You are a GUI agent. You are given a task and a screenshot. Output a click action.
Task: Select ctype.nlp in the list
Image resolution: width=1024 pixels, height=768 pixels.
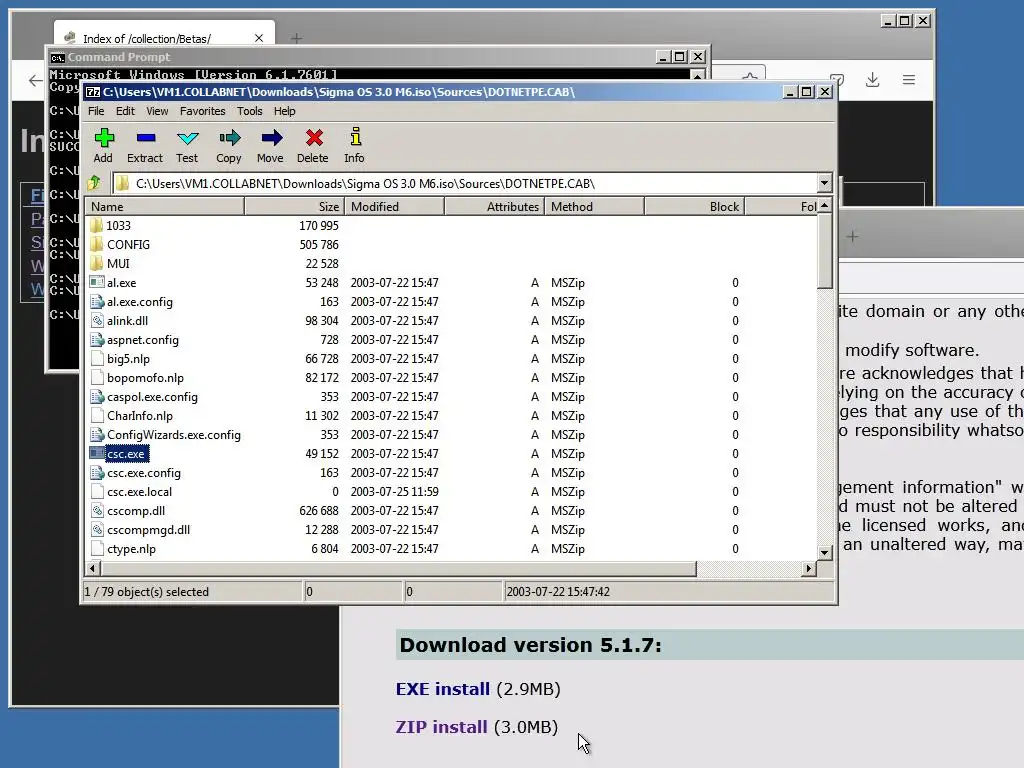click(x=131, y=549)
